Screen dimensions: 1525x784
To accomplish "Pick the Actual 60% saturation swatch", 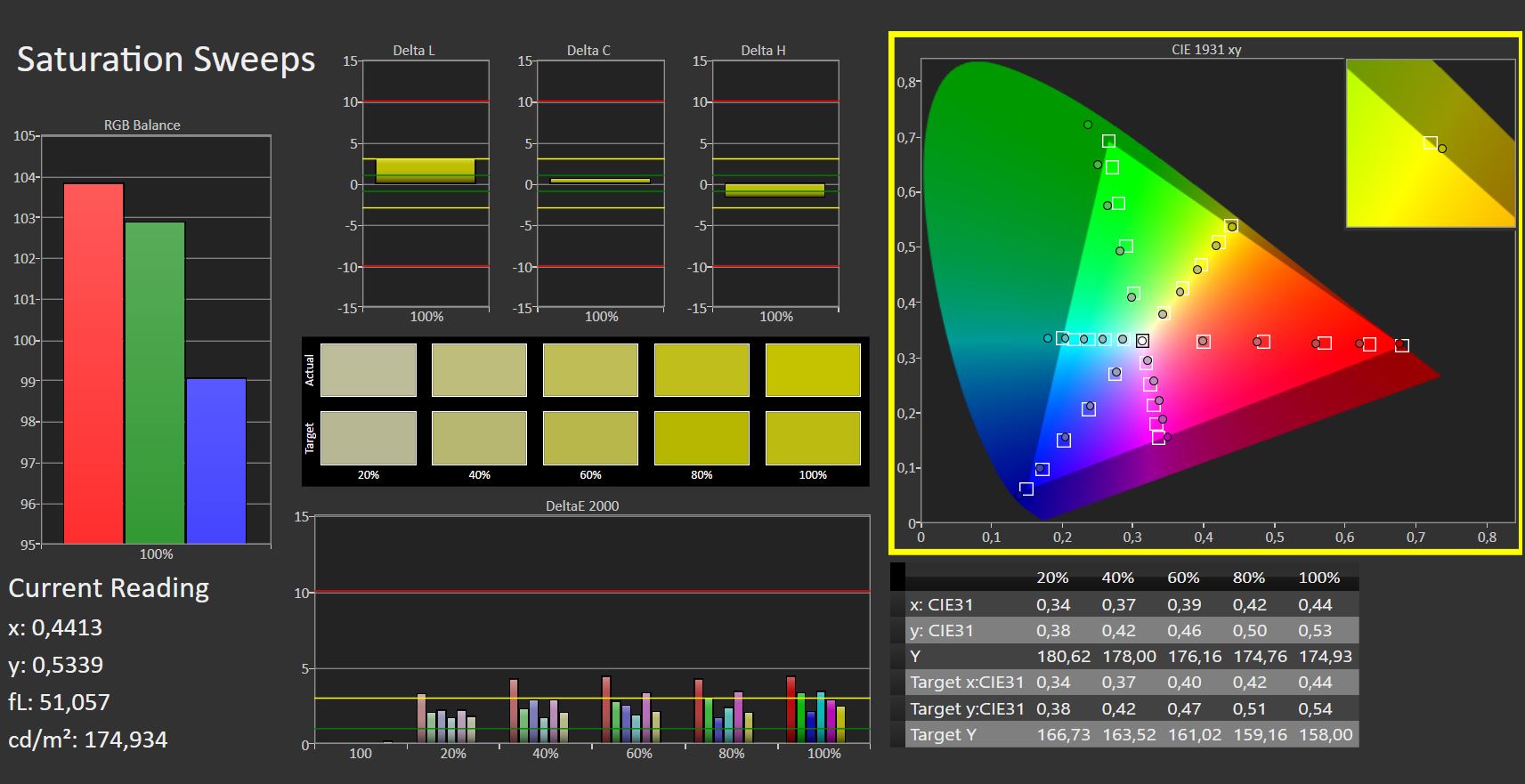I will [590, 370].
